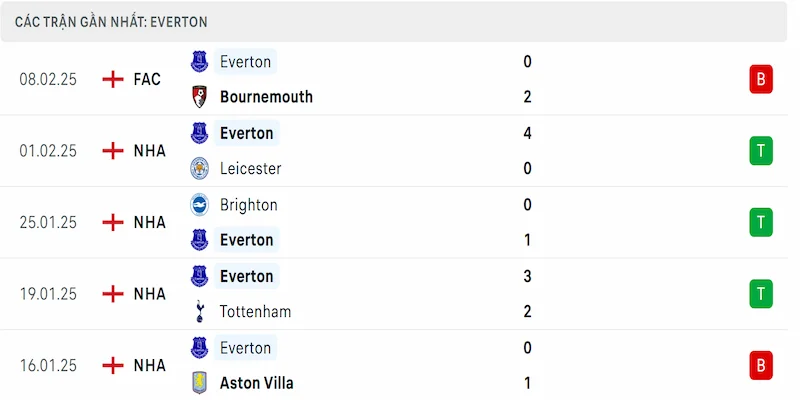Click green T badge for Tottenham match
Screen dimensions: 800x400
point(761,294)
